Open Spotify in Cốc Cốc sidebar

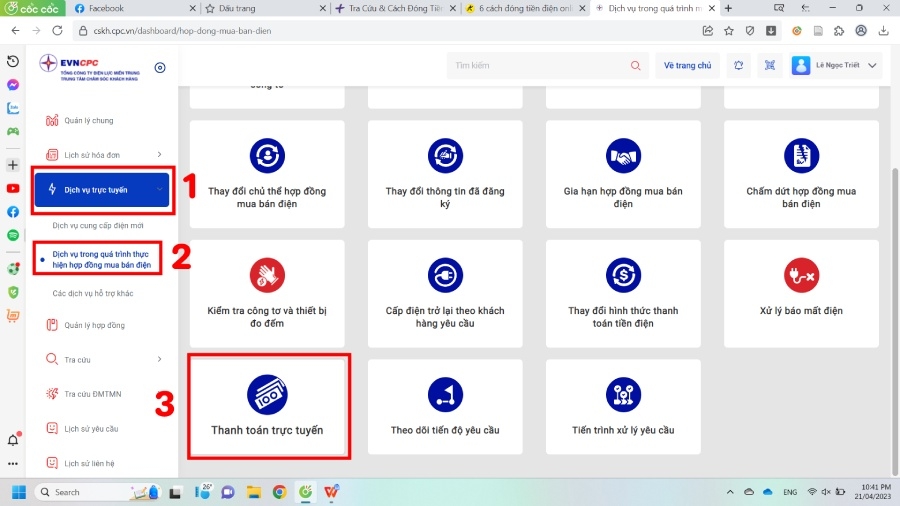[13, 235]
